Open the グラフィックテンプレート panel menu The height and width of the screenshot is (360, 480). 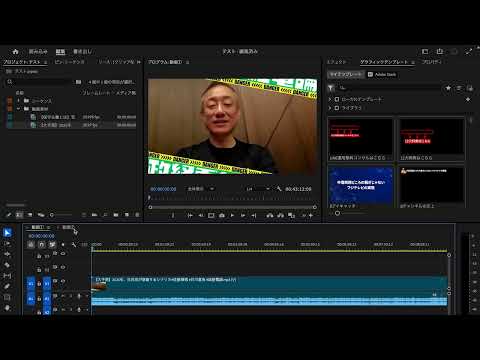tap(413, 62)
